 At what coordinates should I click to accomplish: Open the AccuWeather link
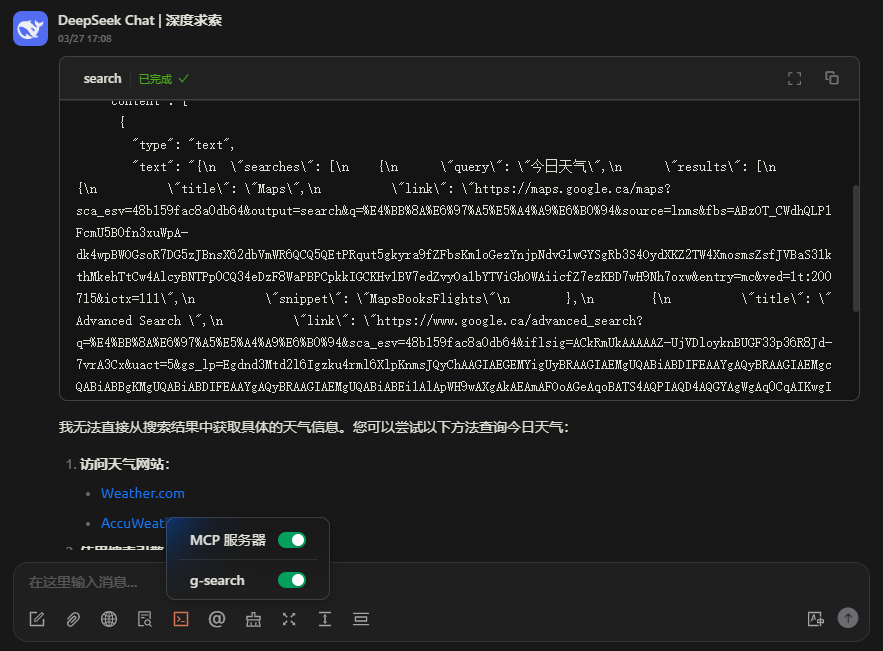[133, 523]
